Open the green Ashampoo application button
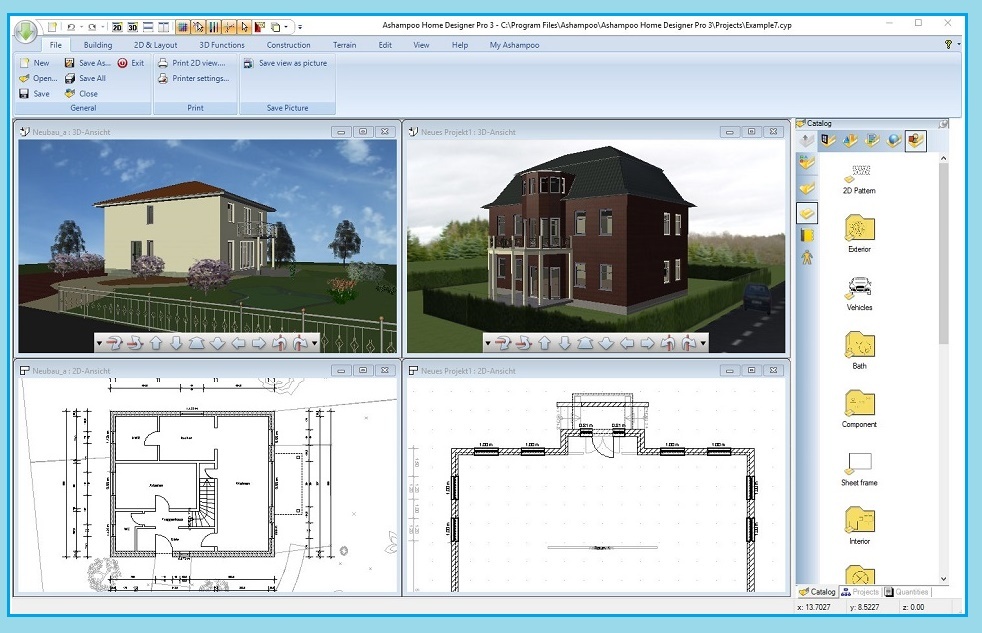The image size is (982, 633). [24, 30]
